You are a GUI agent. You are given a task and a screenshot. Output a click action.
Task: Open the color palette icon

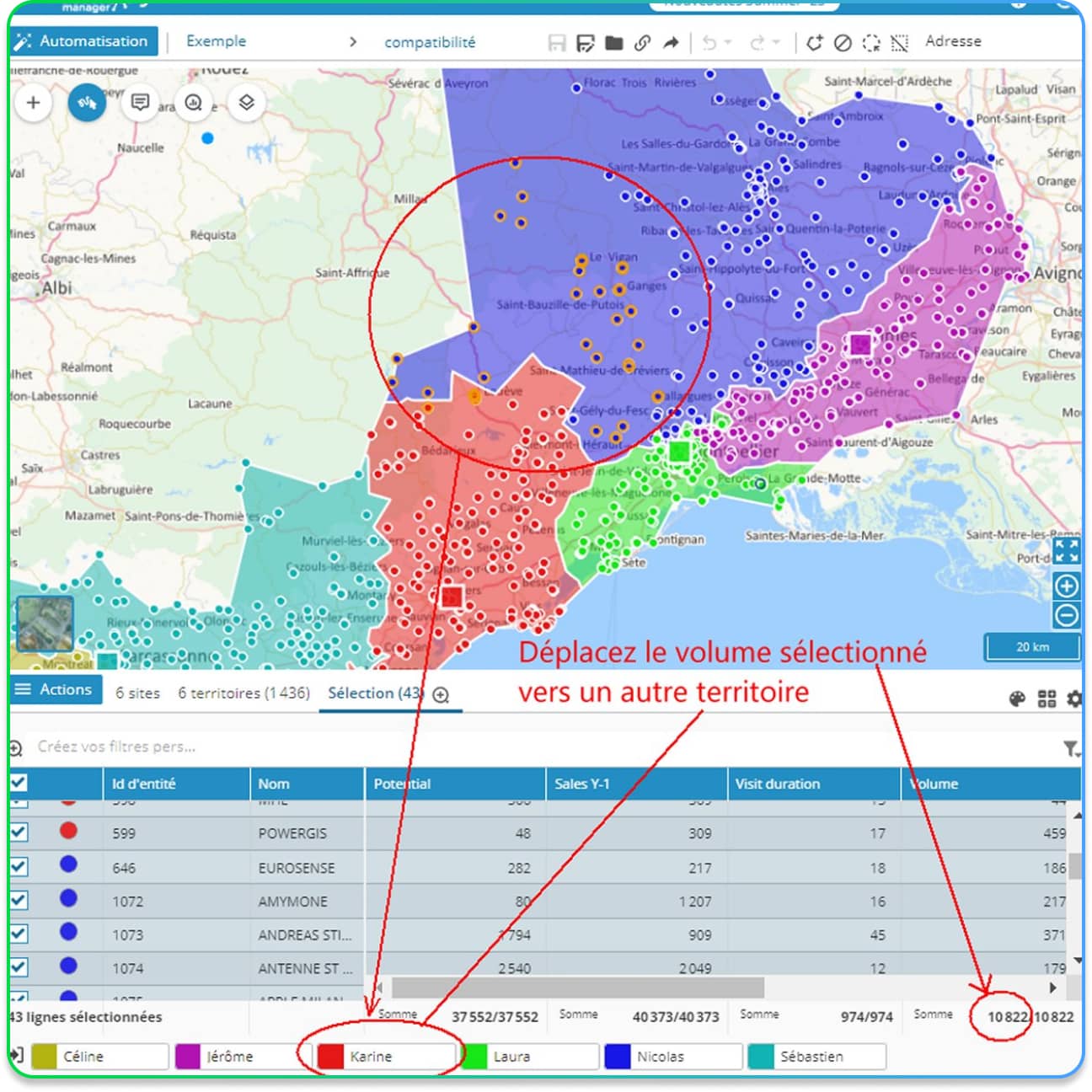coord(1018,699)
